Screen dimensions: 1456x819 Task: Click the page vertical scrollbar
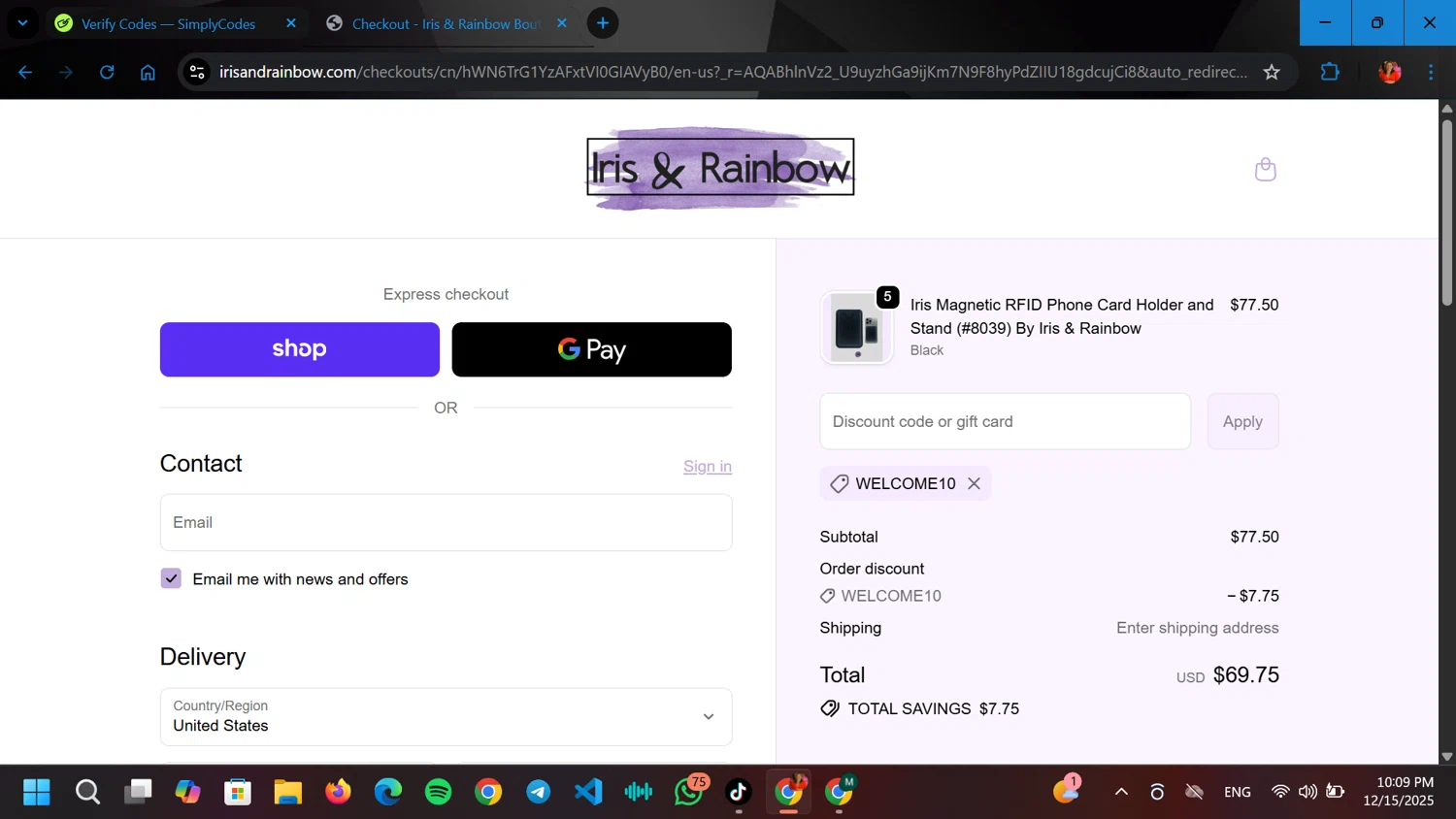point(1447,213)
